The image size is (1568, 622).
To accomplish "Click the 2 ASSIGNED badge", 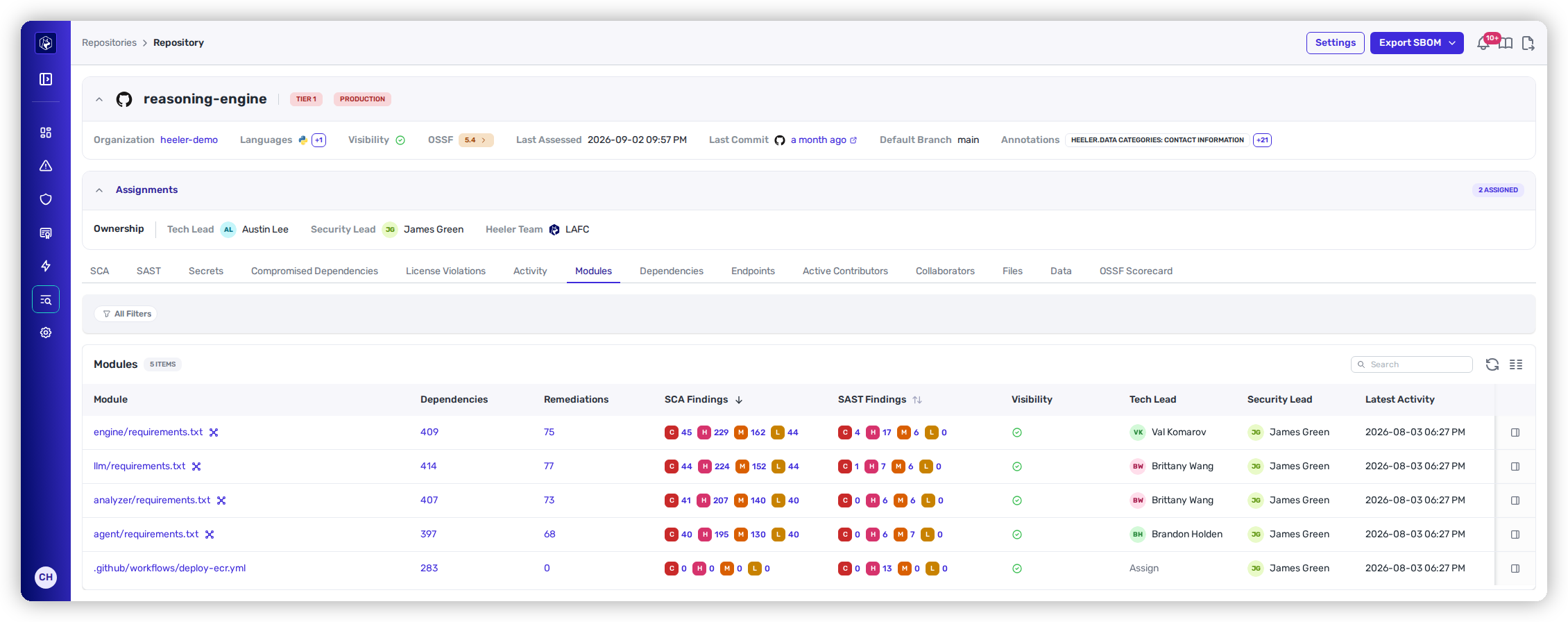I will coord(1498,190).
